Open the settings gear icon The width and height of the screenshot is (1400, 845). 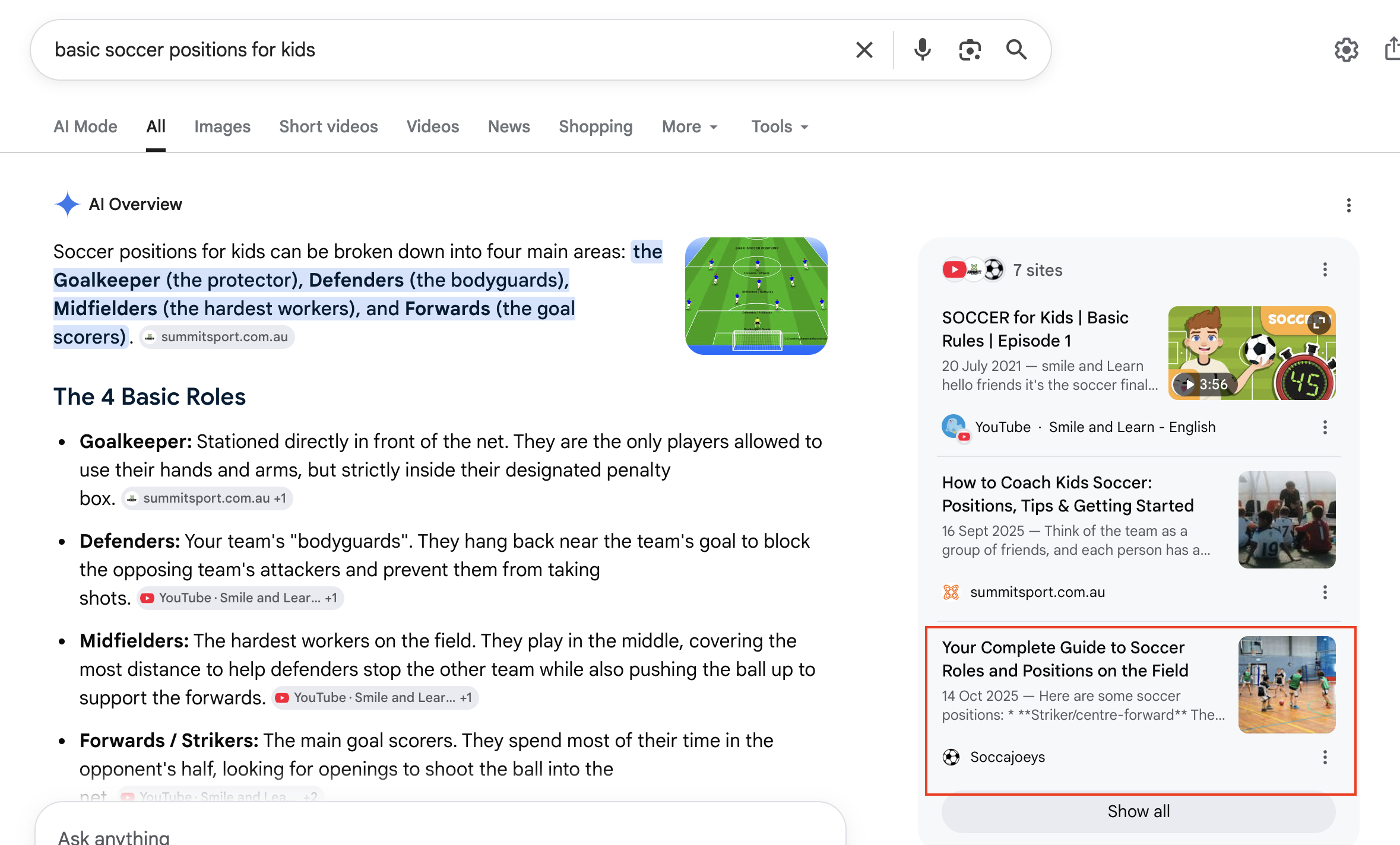[x=1346, y=50]
